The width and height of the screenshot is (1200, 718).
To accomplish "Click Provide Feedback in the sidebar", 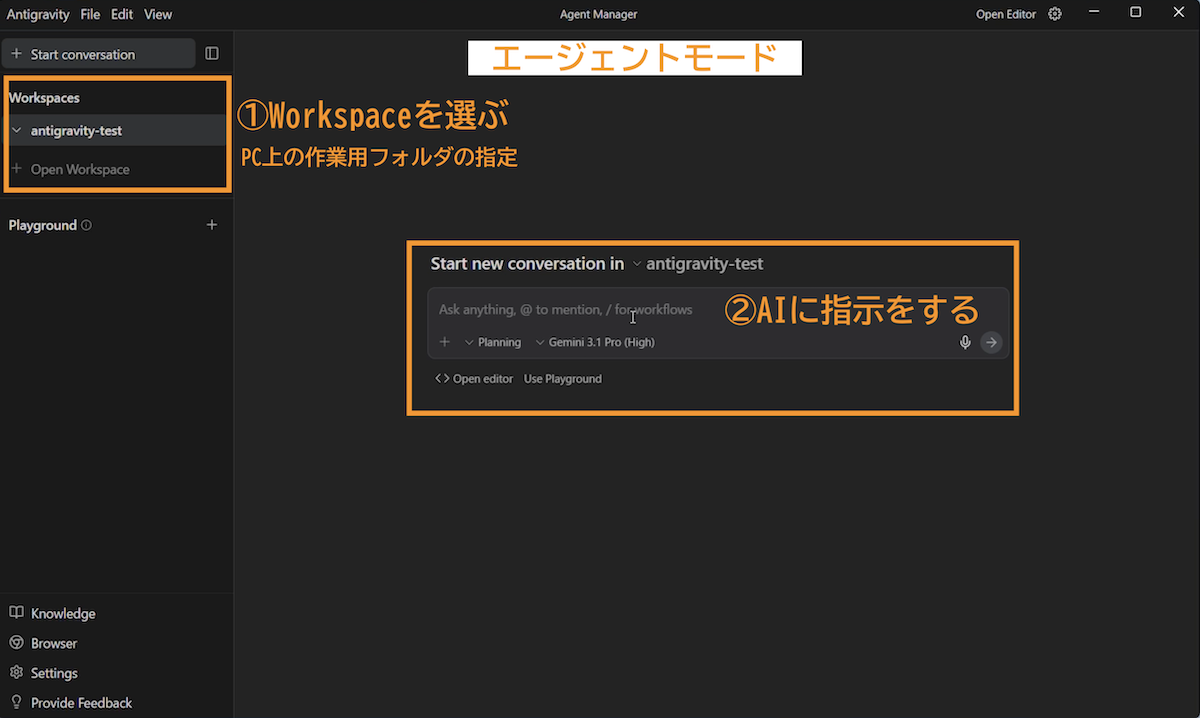I will tap(80, 703).
